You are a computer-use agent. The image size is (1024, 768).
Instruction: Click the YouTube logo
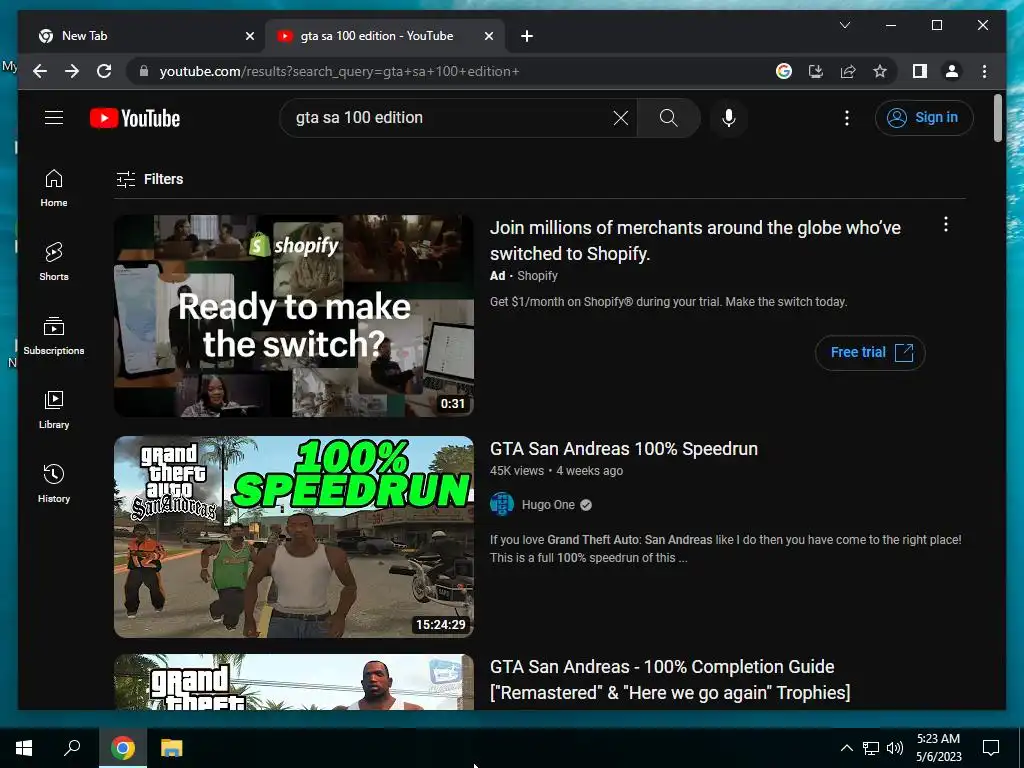point(135,118)
